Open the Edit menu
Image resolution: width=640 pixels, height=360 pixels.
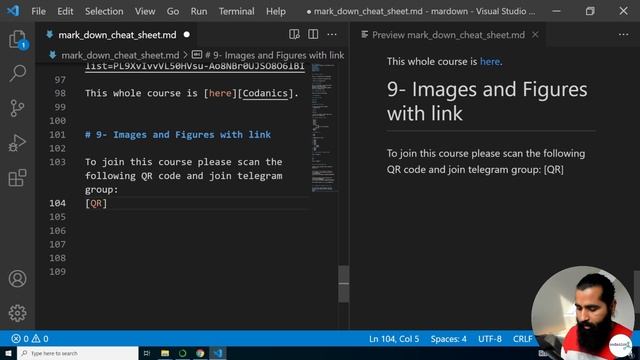tap(65, 11)
